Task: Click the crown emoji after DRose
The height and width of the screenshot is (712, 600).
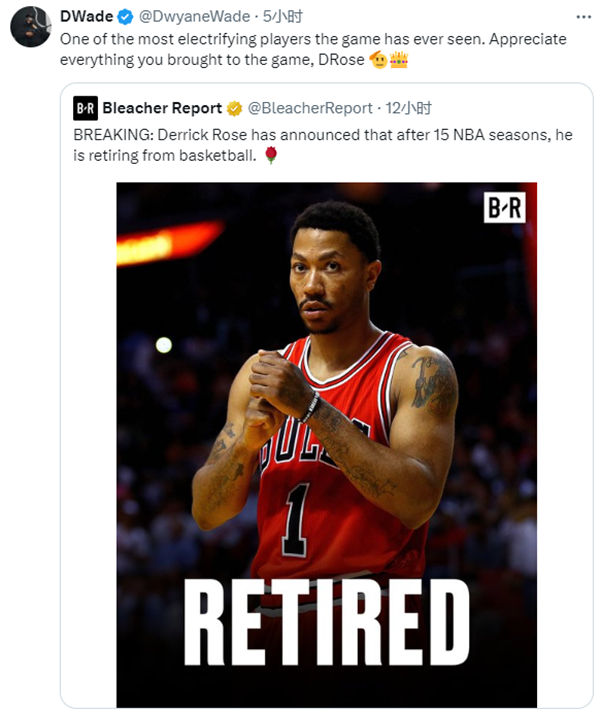Action: [x=399, y=59]
